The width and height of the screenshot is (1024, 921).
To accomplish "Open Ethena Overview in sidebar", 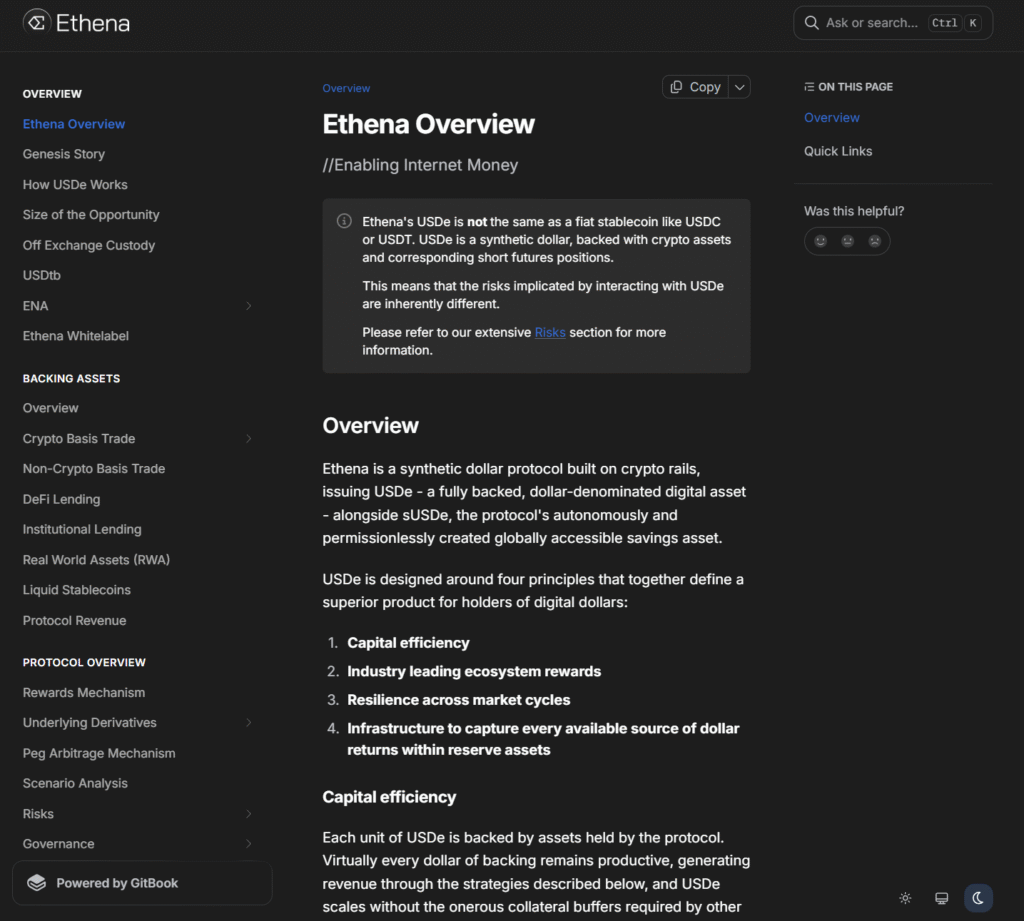I will (x=74, y=124).
